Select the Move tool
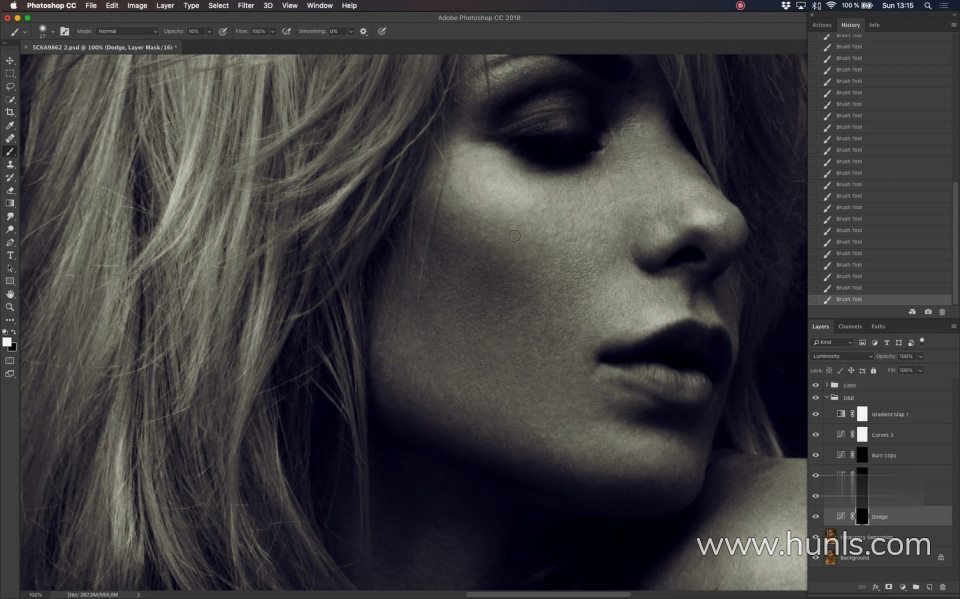Viewport: 960px width, 599px height. point(10,61)
